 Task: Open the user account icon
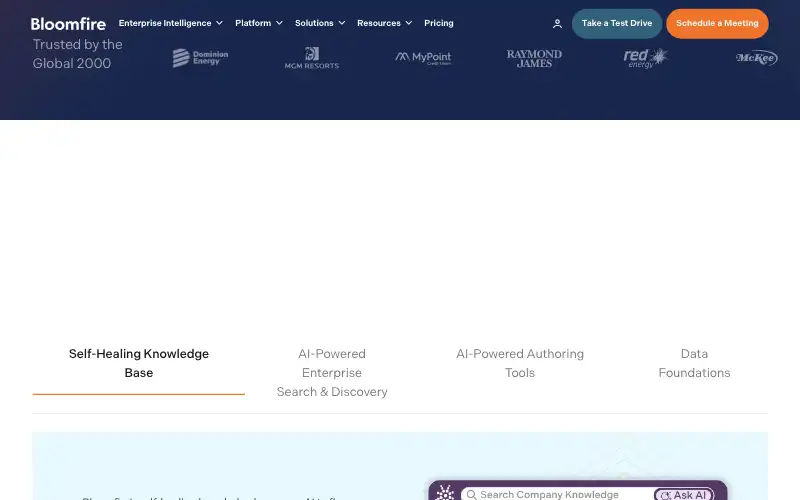click(x=557, y=23)
